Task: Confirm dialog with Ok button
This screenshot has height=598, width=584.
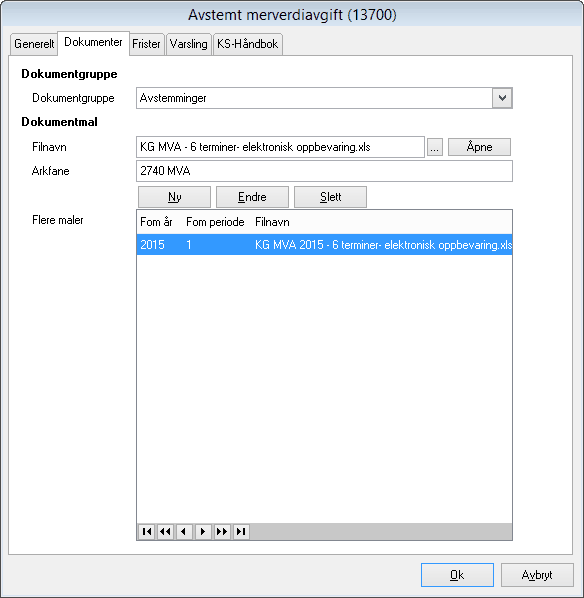Action: 457,575
